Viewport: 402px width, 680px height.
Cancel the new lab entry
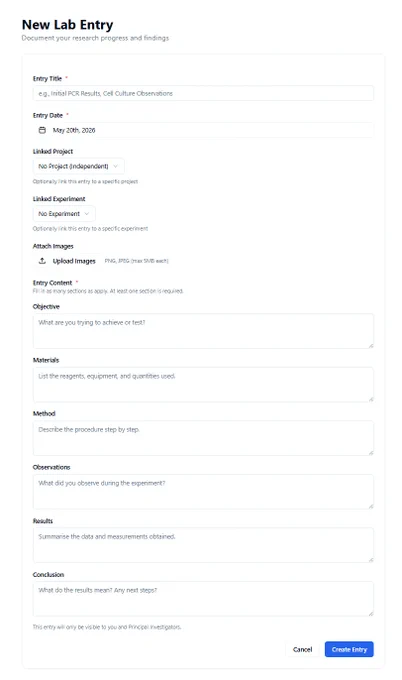302,649
